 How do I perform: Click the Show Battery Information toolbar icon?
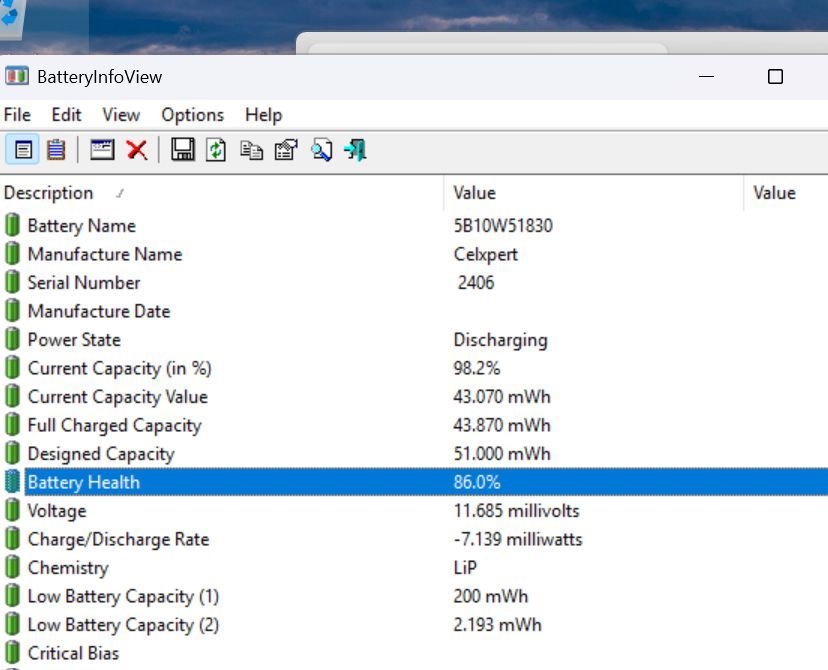coord(24,150)
